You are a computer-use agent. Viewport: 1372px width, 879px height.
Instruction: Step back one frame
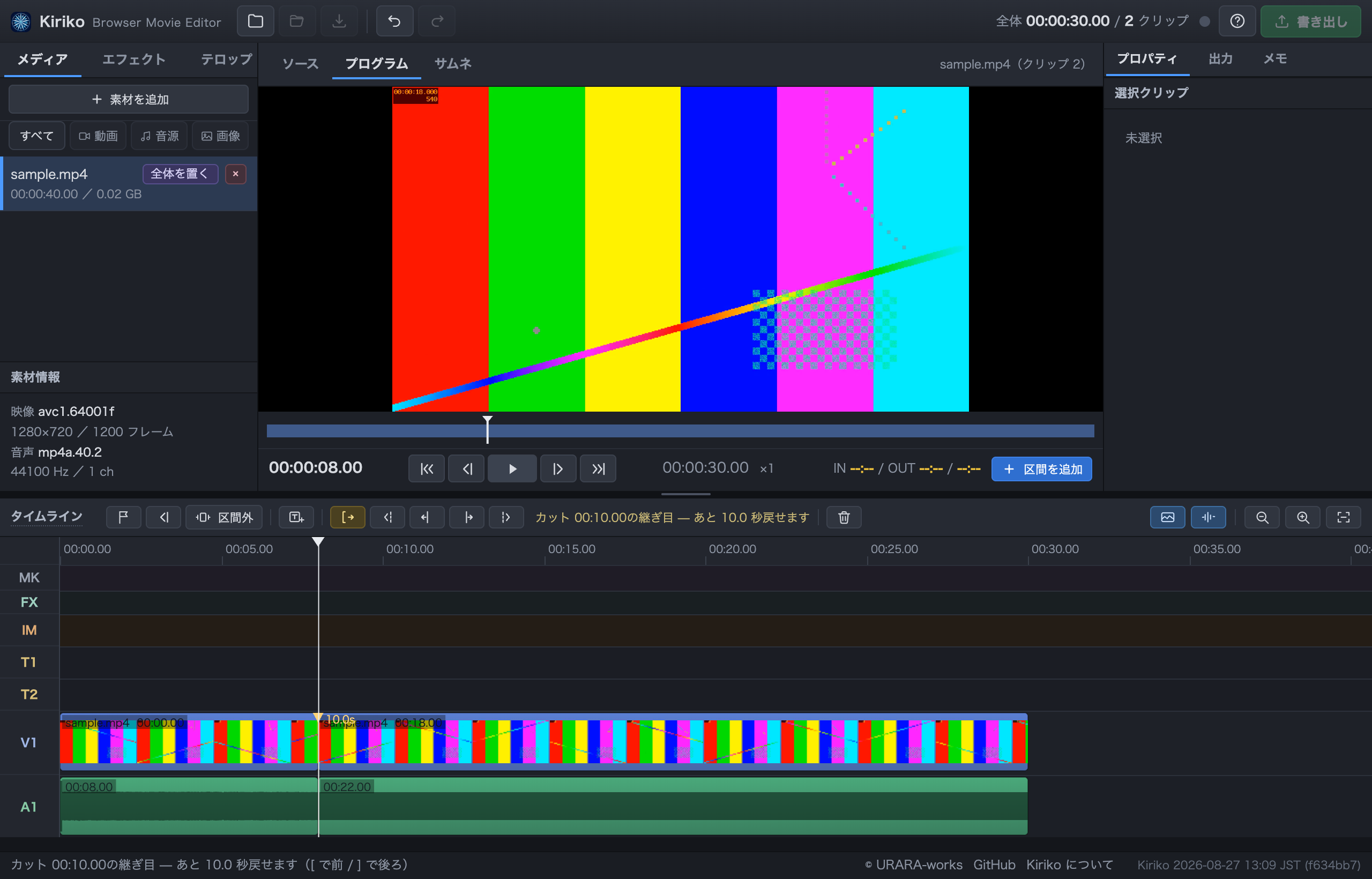(466, 468)
